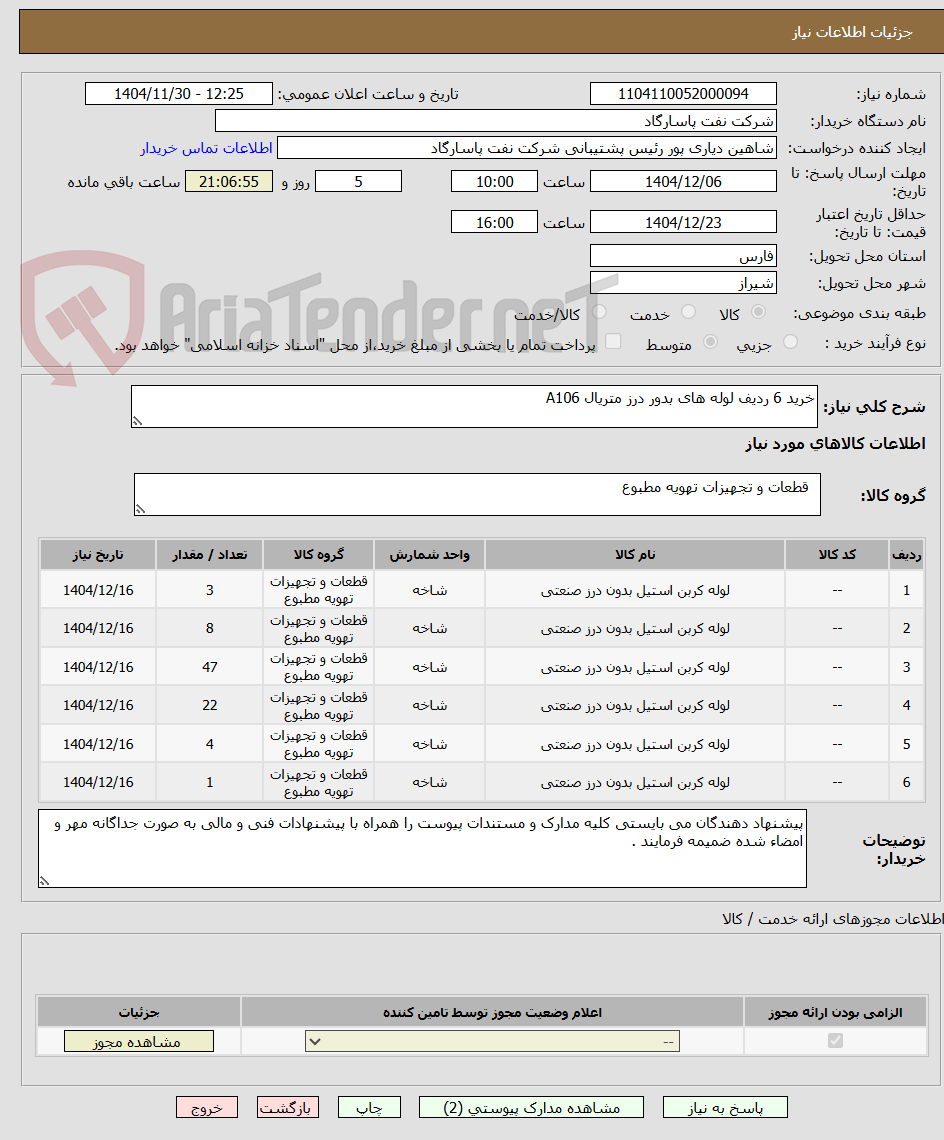This screenshot has height=1140, width=944.
Task: Click the quantity 1 in row 6
Action: click(209, 782)
